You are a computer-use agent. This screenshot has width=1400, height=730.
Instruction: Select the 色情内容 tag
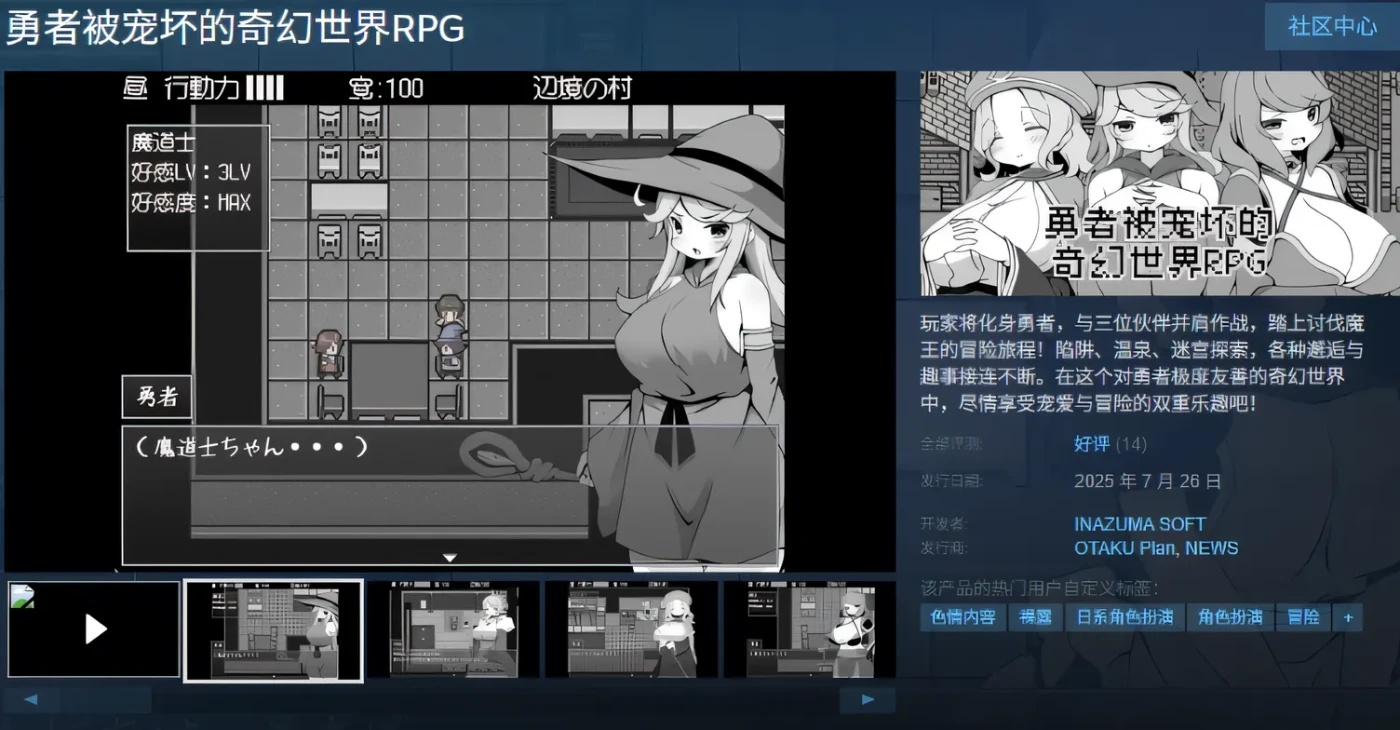coord(962,618)
